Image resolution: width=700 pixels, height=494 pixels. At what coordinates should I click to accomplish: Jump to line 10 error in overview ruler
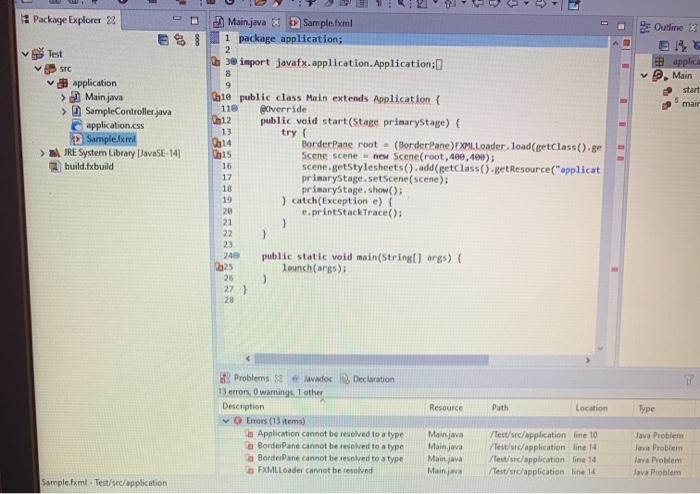(624, 101)
